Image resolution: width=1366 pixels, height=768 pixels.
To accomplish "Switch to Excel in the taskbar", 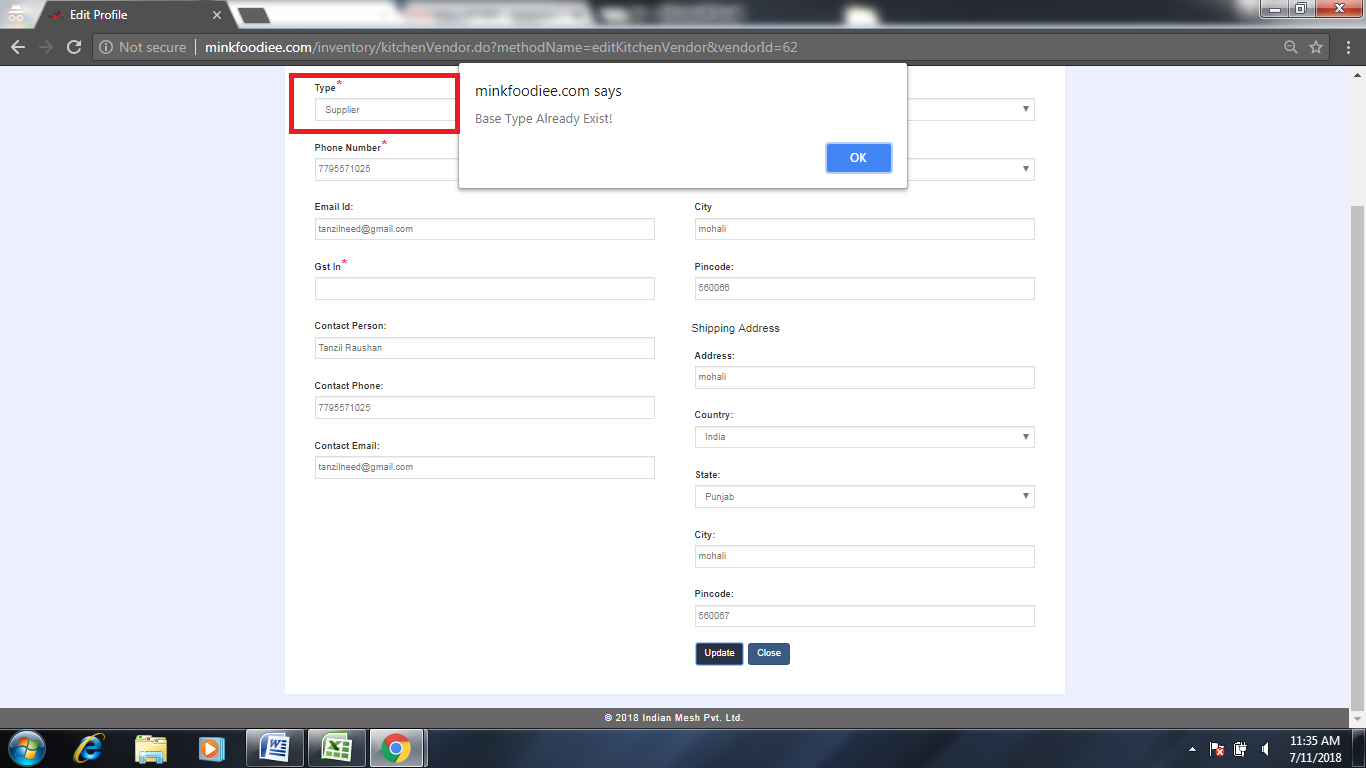I will [335, 748].
